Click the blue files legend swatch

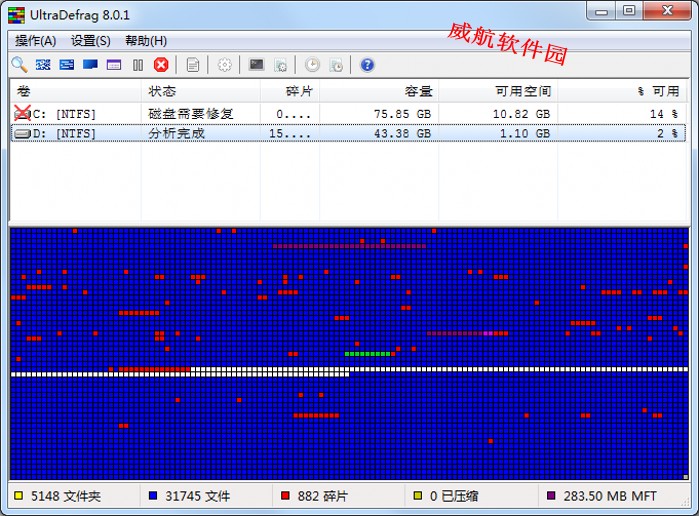pos(153,495)
